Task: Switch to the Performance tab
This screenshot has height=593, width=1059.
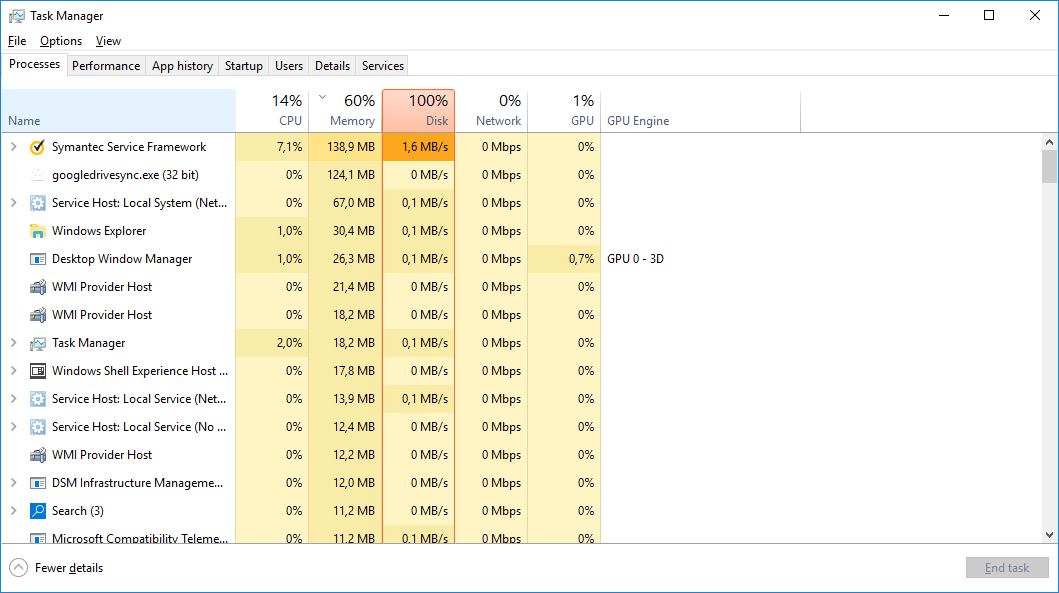Action: click(106, 66)
